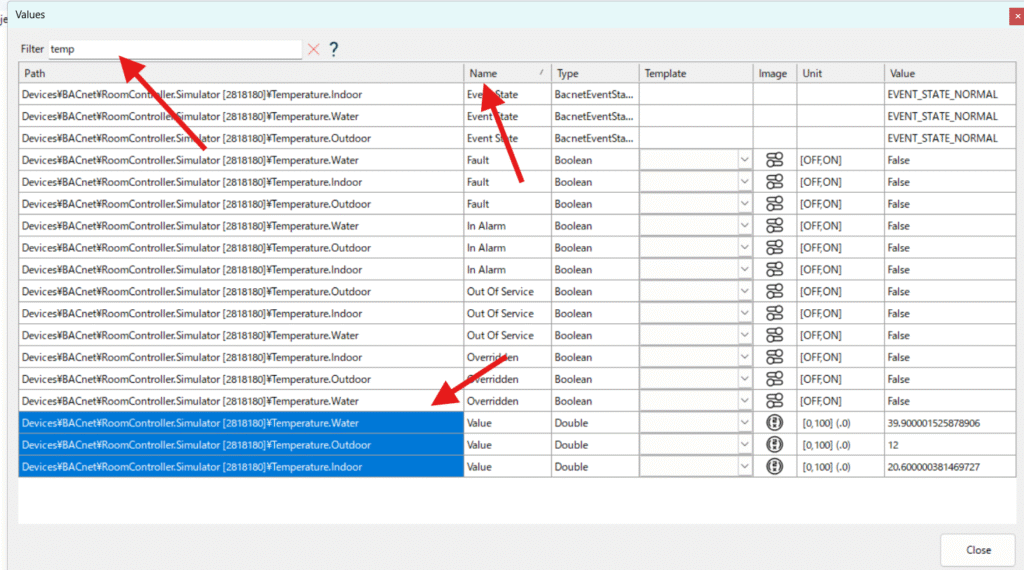The height and width of the screenshot is (570, 1024).
Task: Click the 'Fault' name cell for Temperature.Water
Action: click(x=507, y=160)
